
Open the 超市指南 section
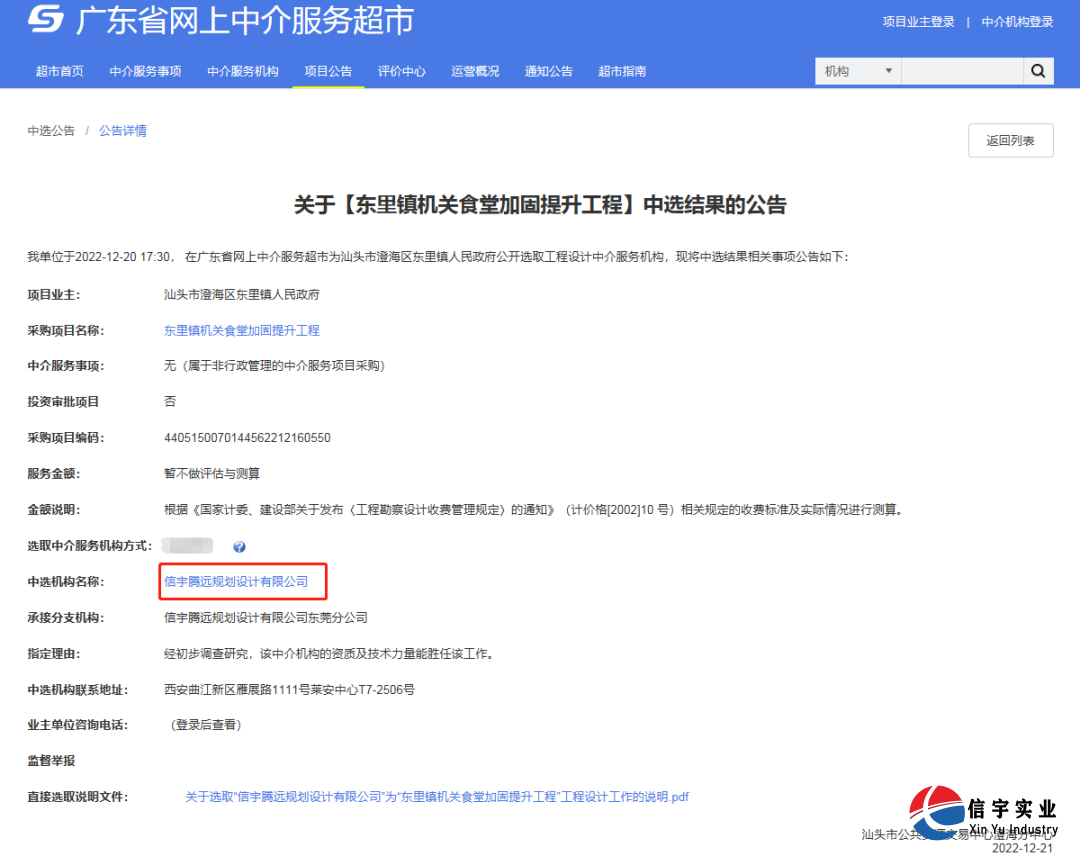(621, 71)
